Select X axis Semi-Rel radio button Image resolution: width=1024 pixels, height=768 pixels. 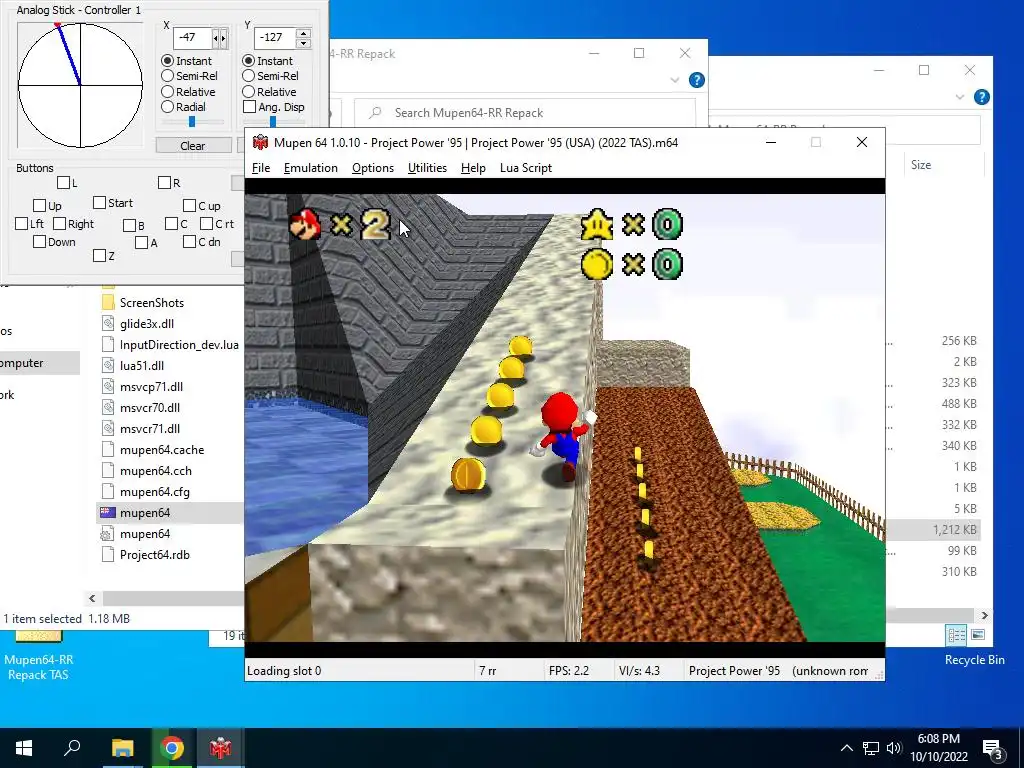click(x=168, y=76)
